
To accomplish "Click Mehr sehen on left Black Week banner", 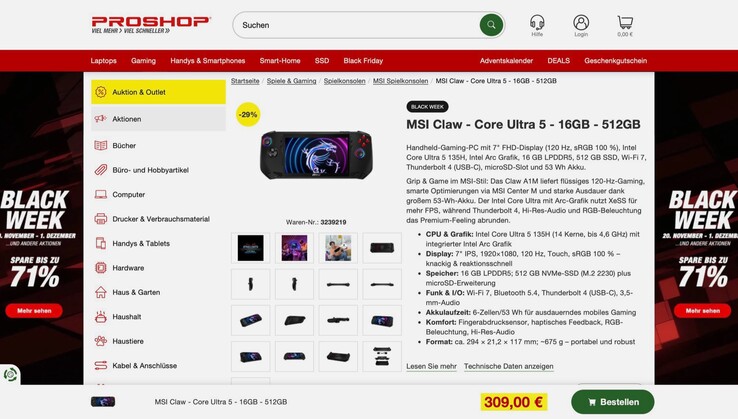I will pos(34,311).
